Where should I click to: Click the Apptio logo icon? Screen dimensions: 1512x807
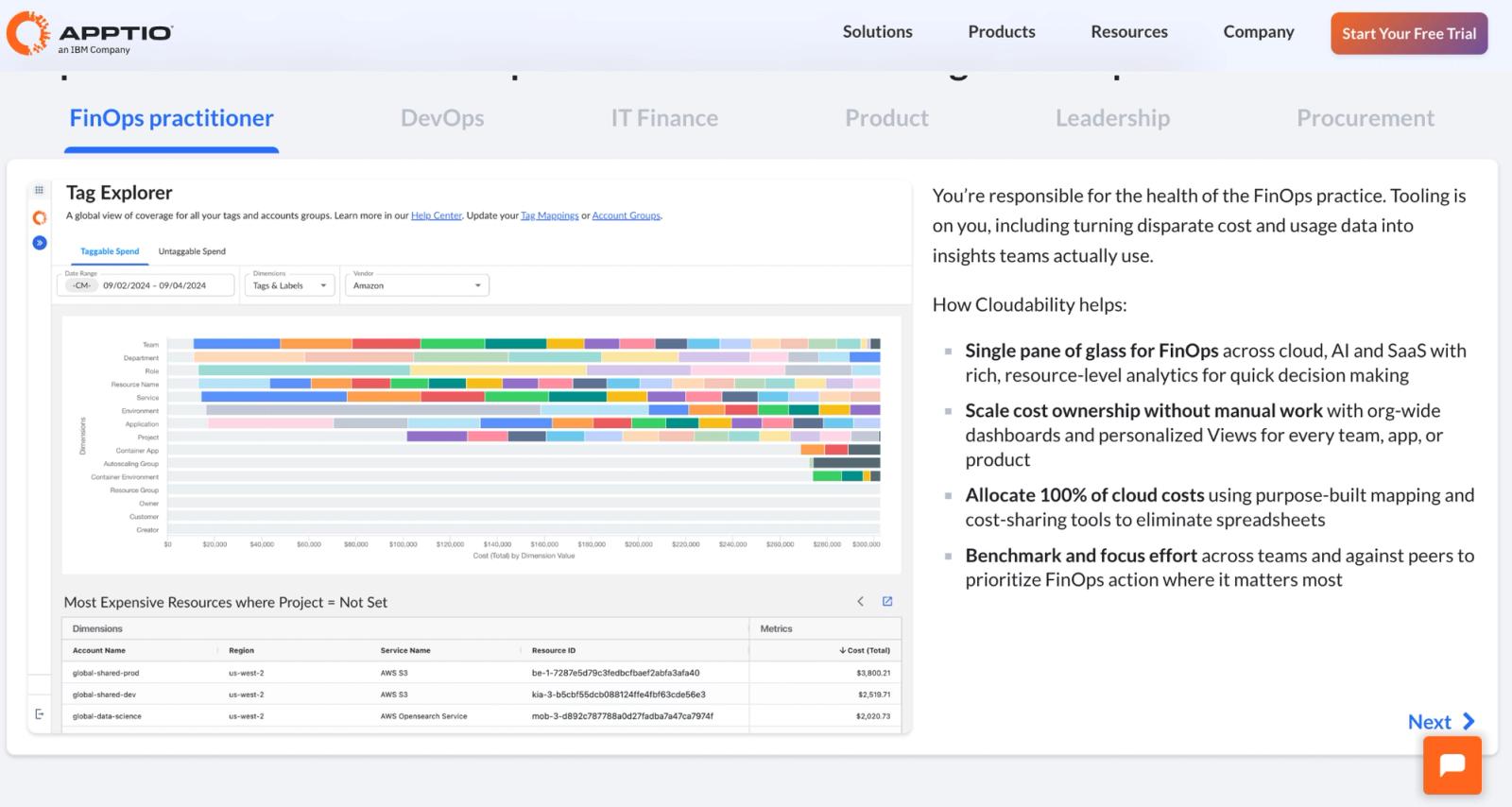tap(28, 32)
